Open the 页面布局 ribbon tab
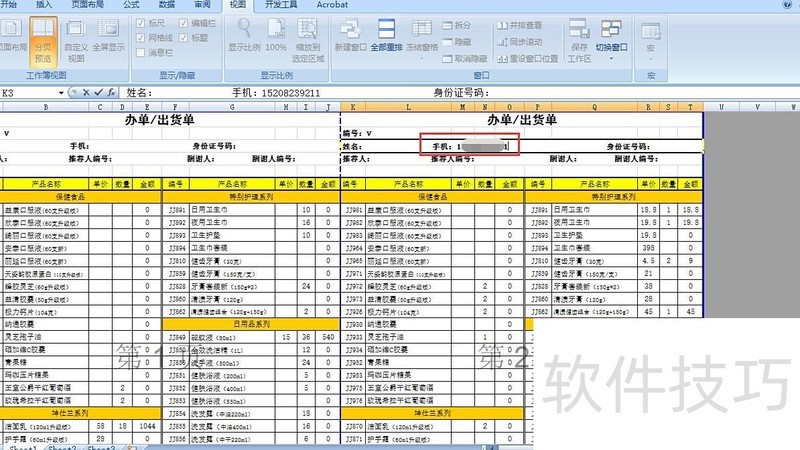This screenshot has width=800, height=450. (87, 5)
